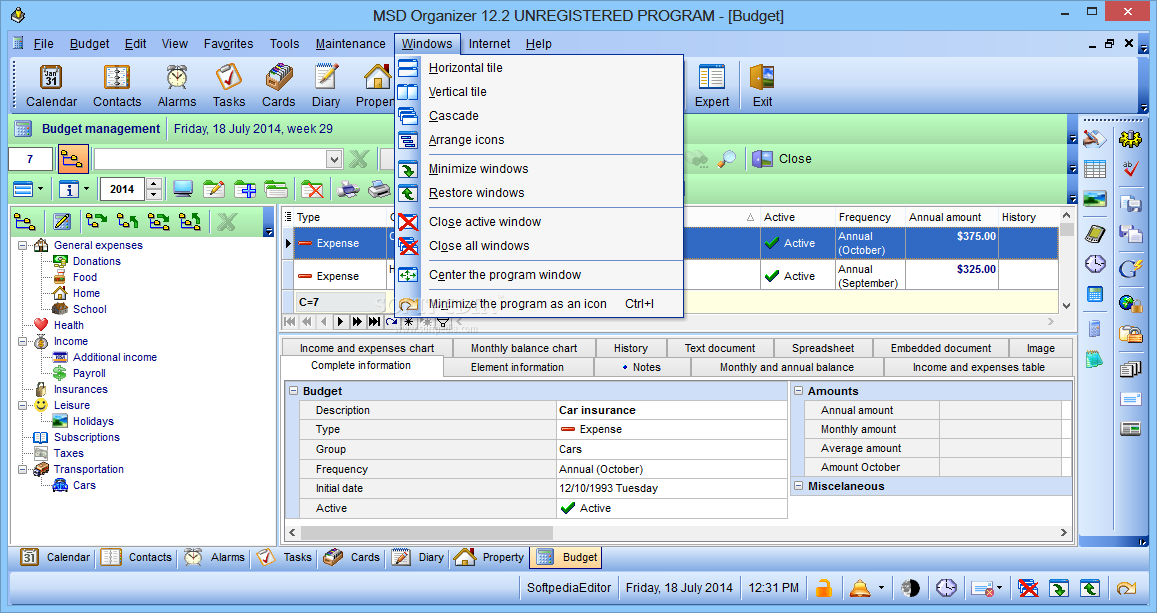This screenshot has width=1157, height=613.
Task: Click the bell alarm icon in status bar
Action: [860, 588]
